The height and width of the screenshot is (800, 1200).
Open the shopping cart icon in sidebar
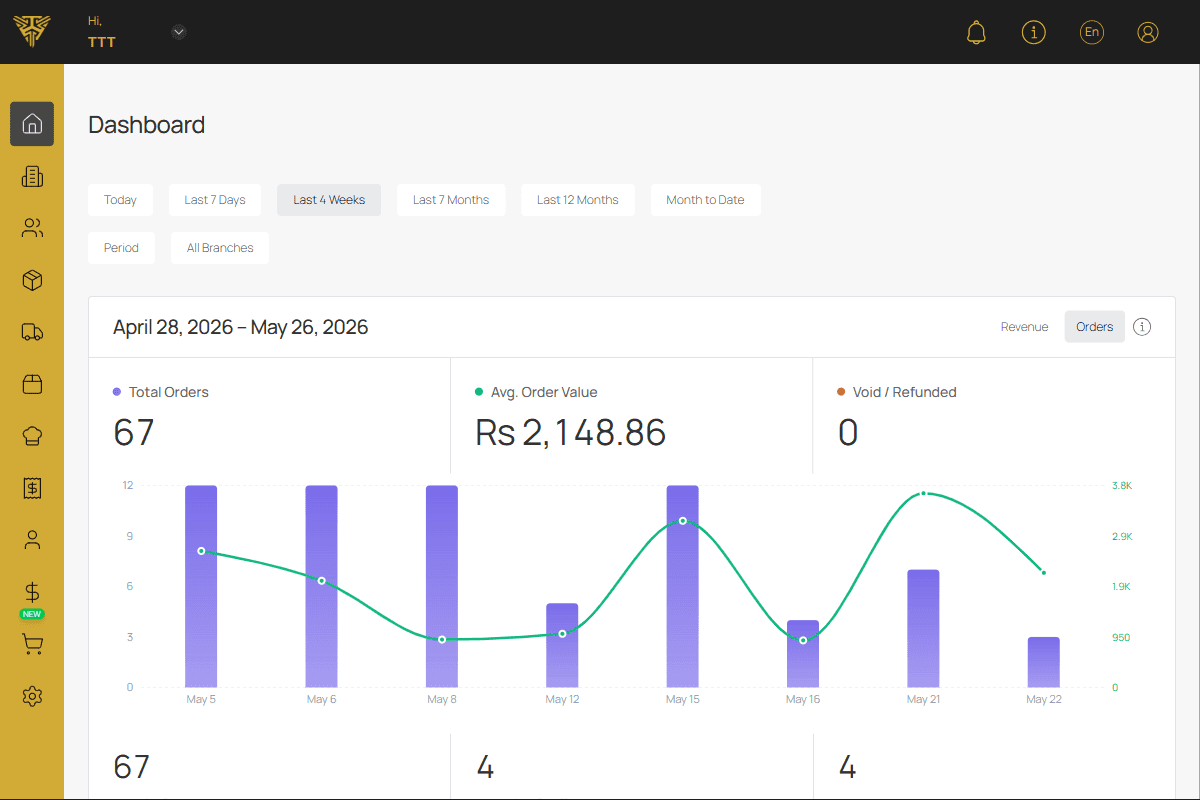[32, 644]
